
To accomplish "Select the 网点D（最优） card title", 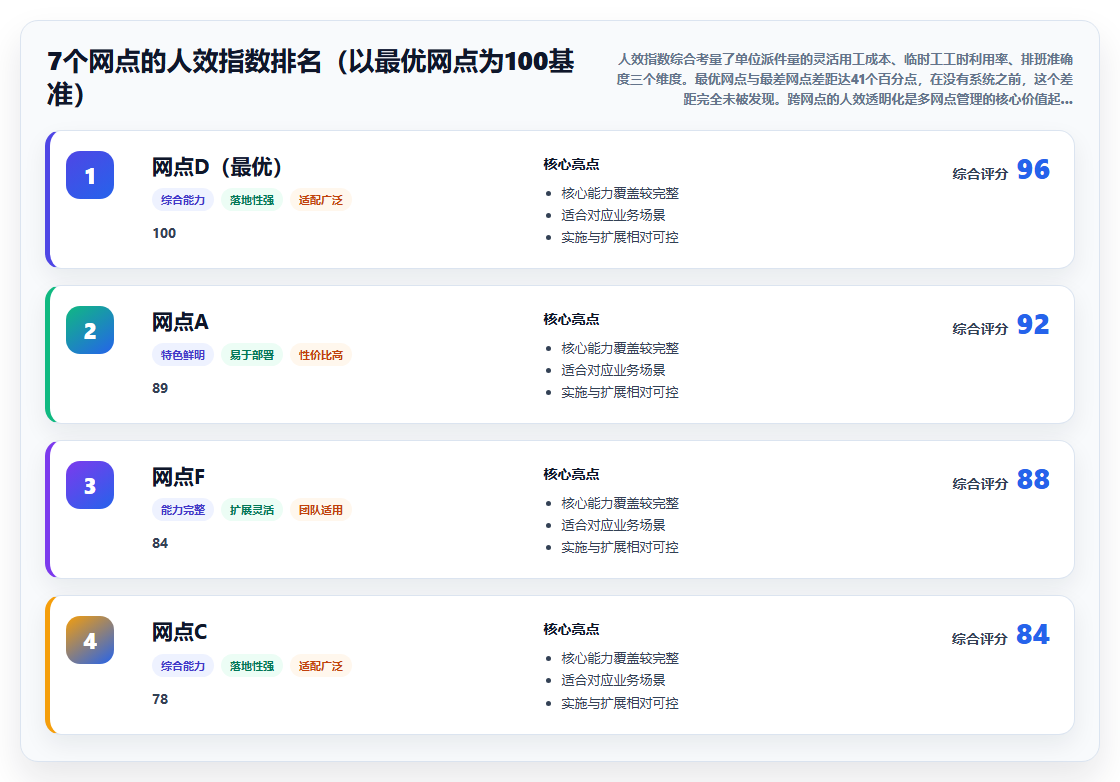I will pyautogui.click(x=217, y=167).
